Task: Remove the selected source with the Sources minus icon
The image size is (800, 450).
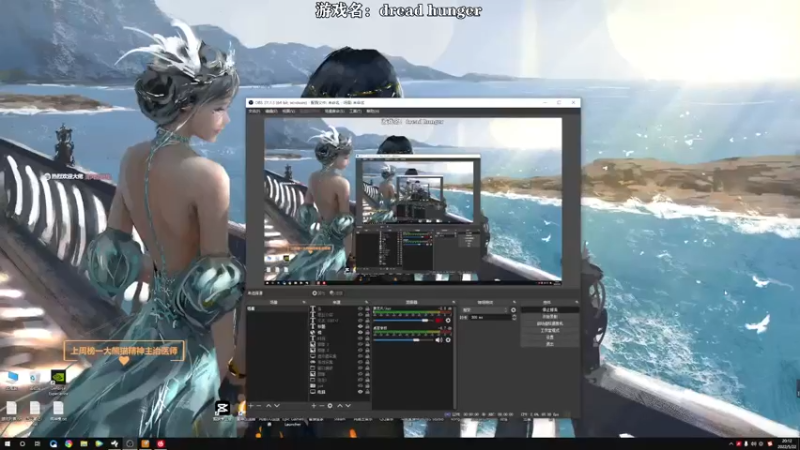Action: pos(322,406)
